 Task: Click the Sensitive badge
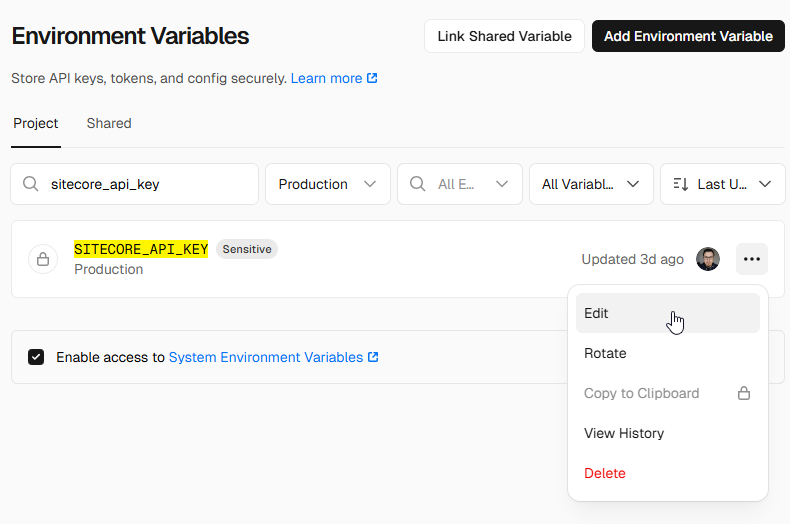pyautogui.click(x=247, y=249)
